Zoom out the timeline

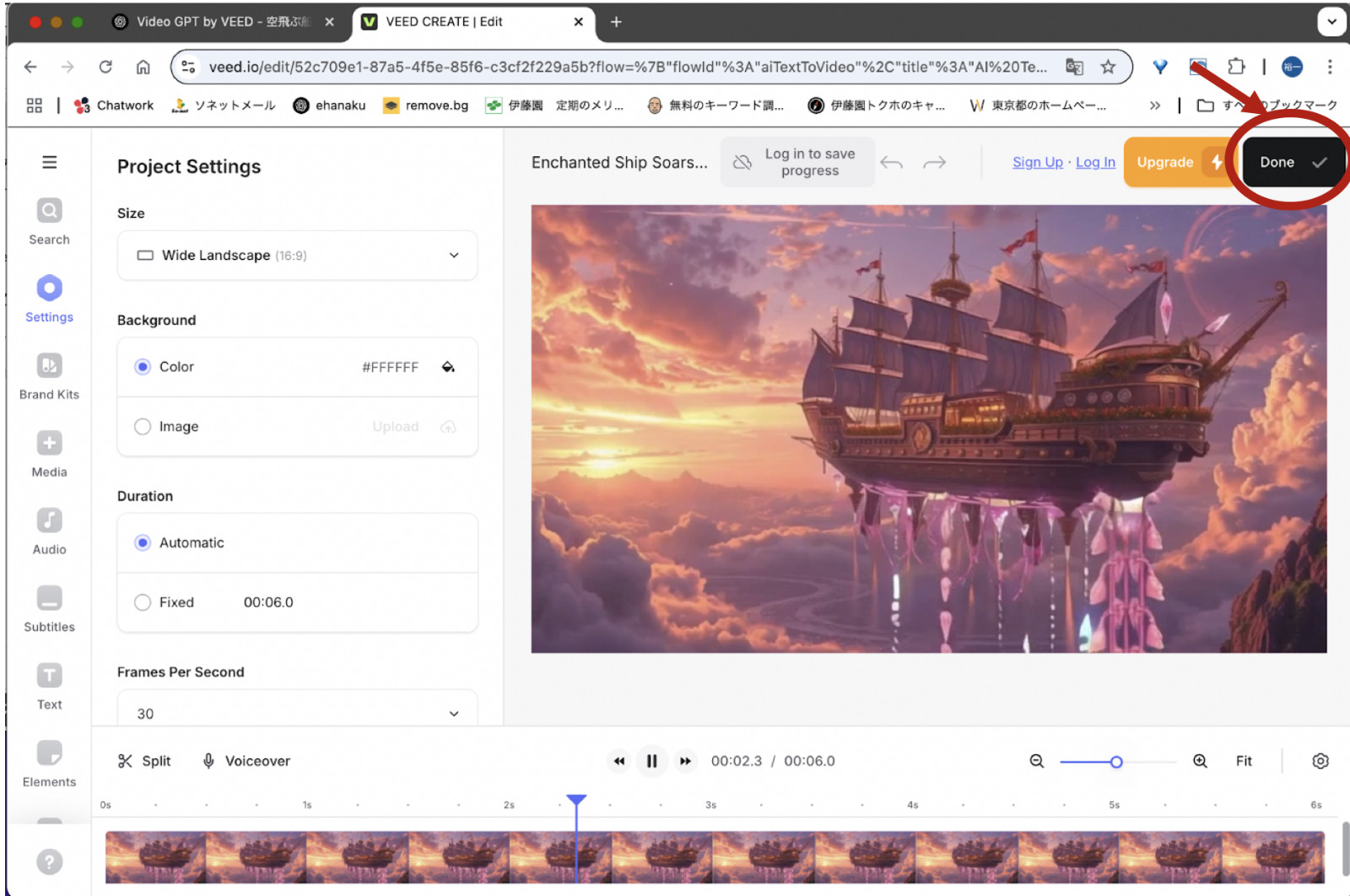pos(1037,761)
